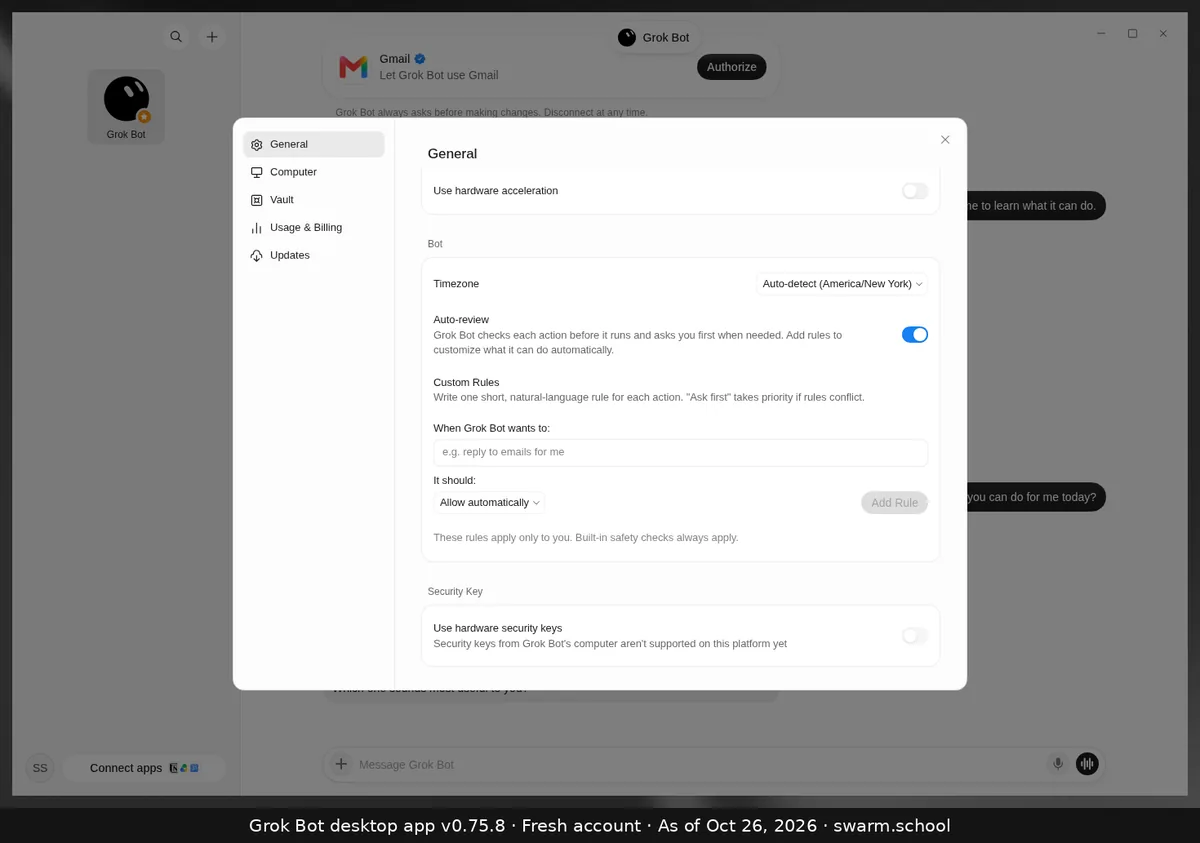
Task: Close the settings dialog
Action: (945, 140)
